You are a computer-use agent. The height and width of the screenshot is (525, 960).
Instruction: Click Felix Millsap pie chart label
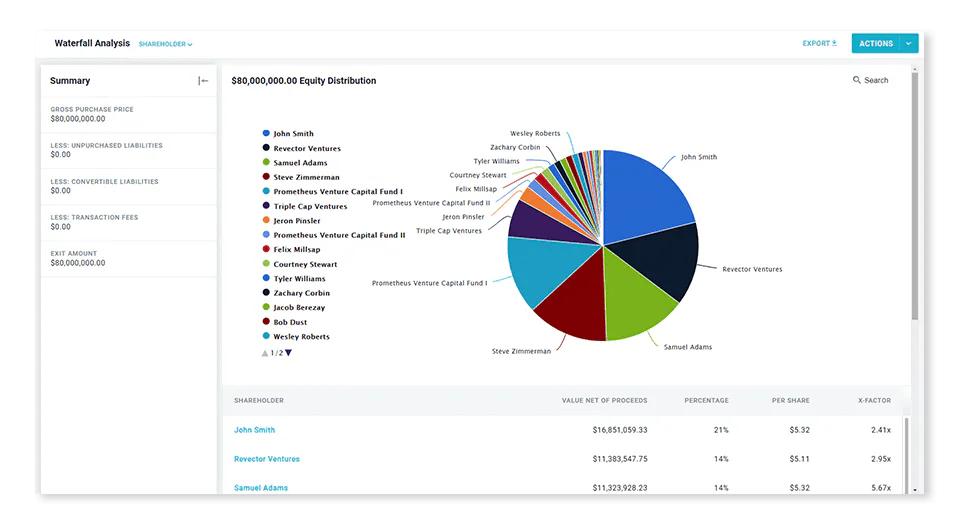[x=476, y=189]
